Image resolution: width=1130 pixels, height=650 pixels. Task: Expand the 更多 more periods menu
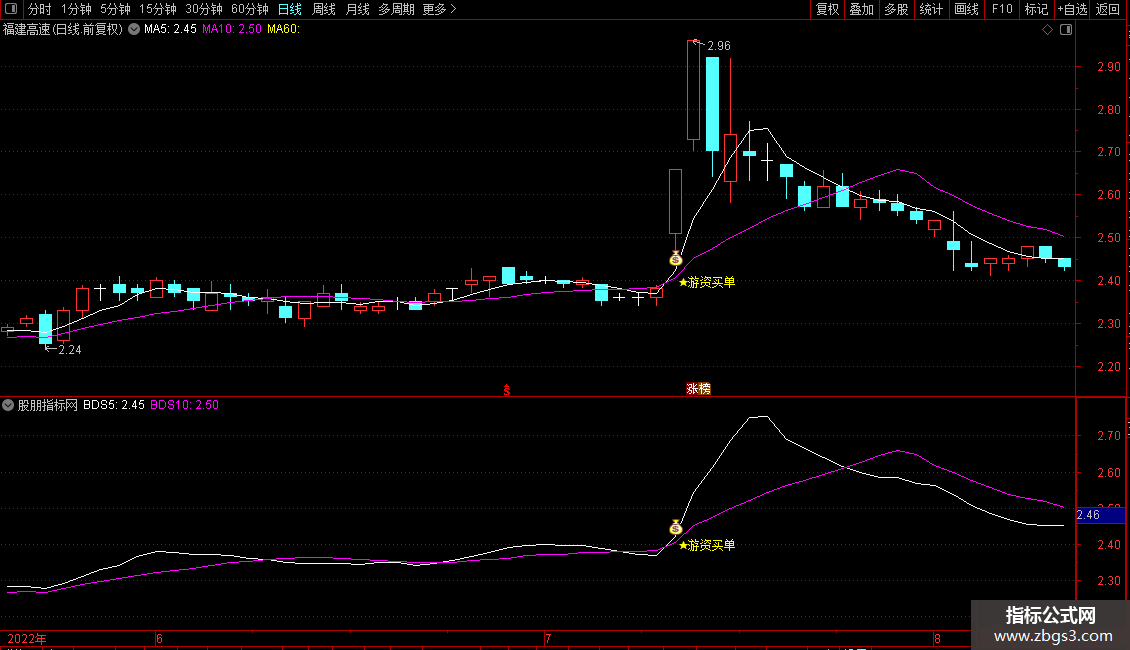coord(440,9)
